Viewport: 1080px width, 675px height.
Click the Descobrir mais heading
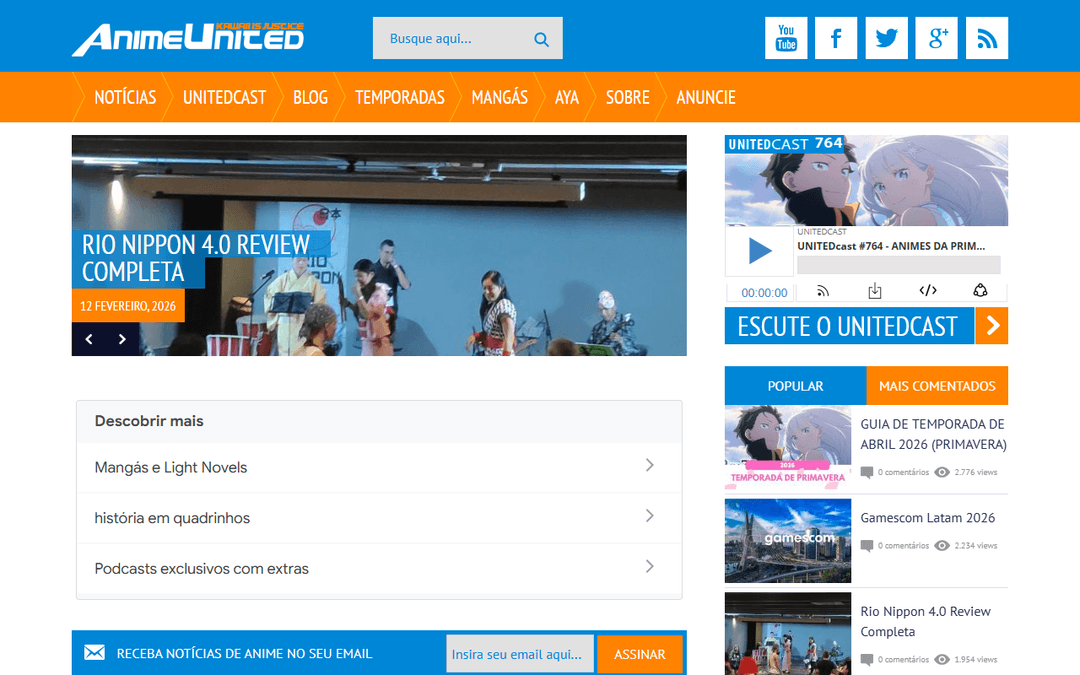(149, 421)
